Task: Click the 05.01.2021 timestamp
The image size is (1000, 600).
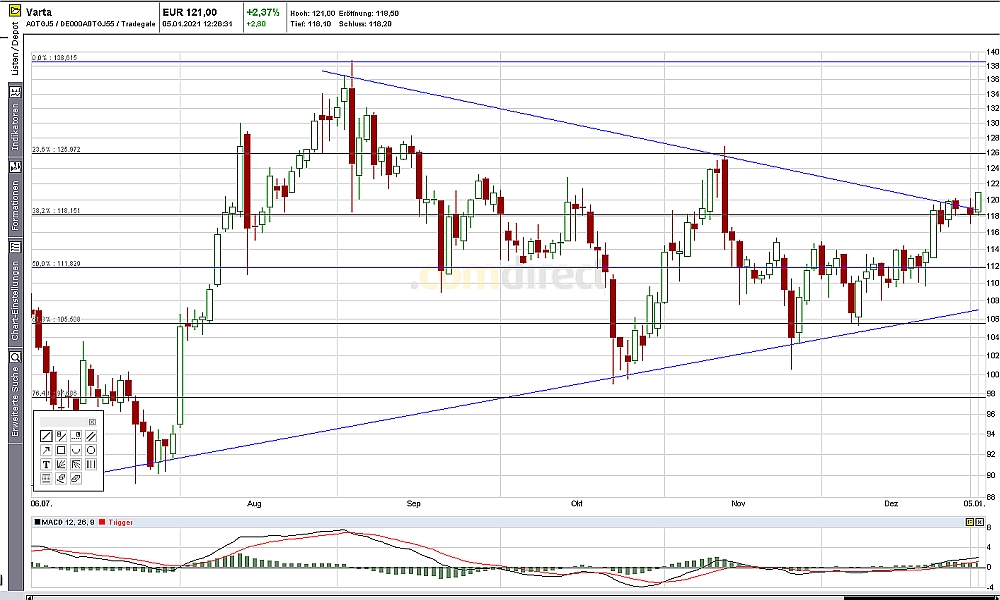Action: point(196,24)
